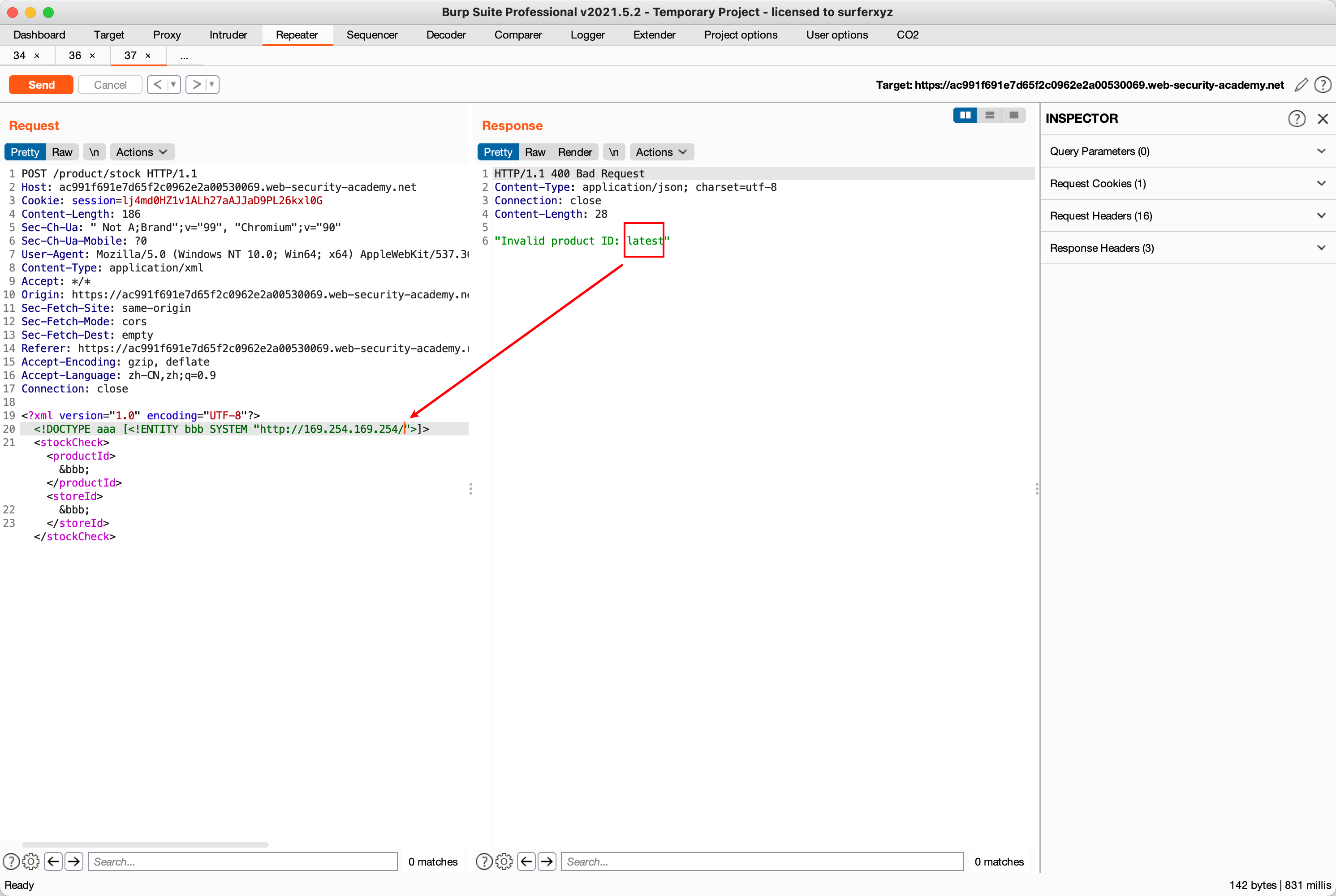
Task: Open help icon beside the target
Action: click(x=1322, y=85)
